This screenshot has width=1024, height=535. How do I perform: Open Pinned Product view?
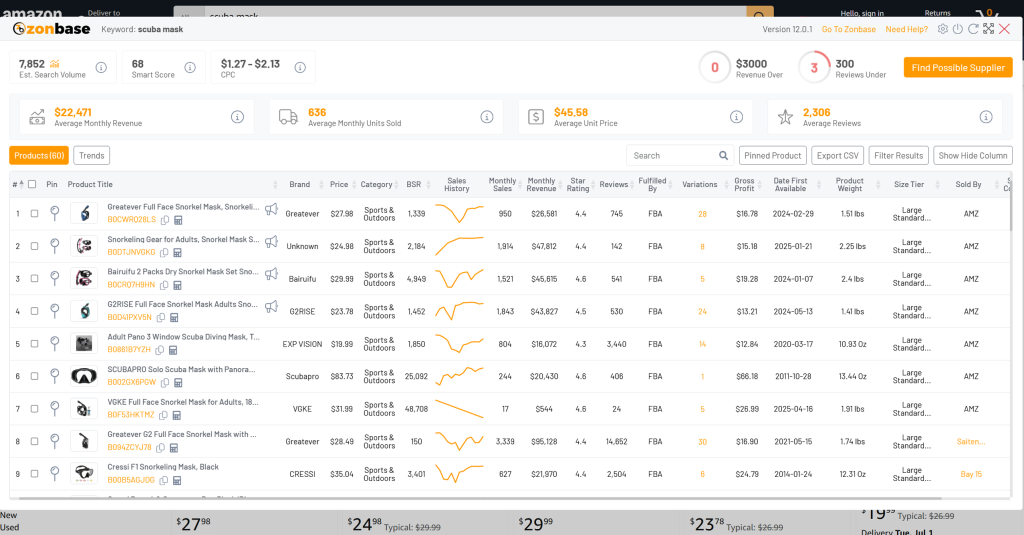tap(773, 155)
